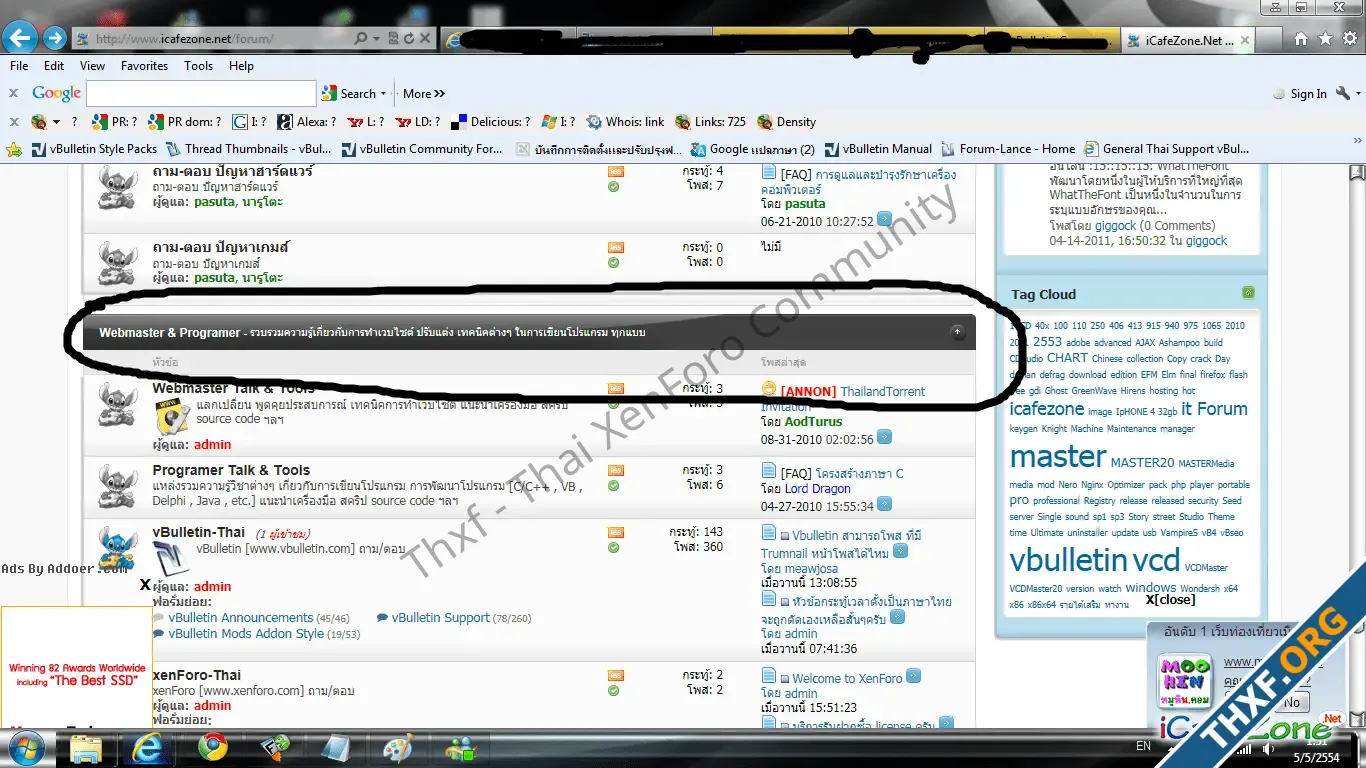Collapse the Webmaster & Programer category
The height and width of the screenshot is (768, 1366).
[x=957, y=332]
